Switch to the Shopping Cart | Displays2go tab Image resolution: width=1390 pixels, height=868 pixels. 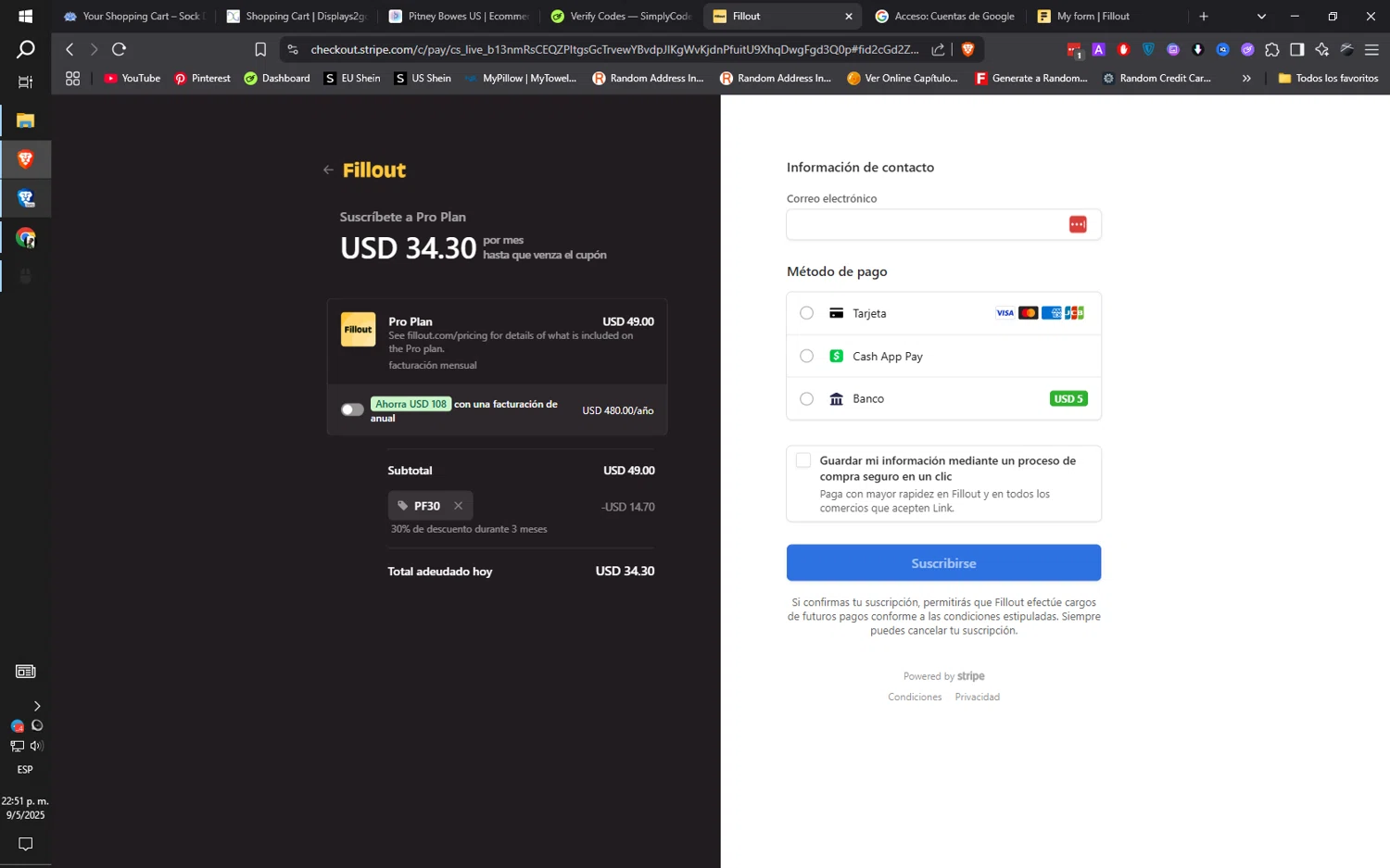click(x=297, y=16)
